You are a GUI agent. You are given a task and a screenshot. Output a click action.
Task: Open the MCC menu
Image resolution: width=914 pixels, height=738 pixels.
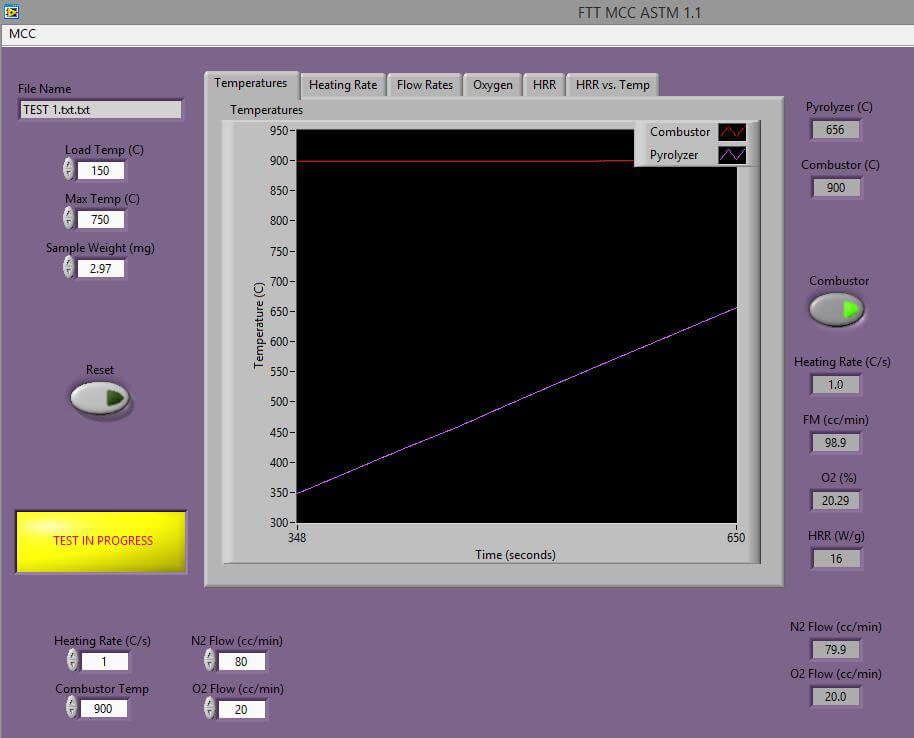(x=23, y=33)
